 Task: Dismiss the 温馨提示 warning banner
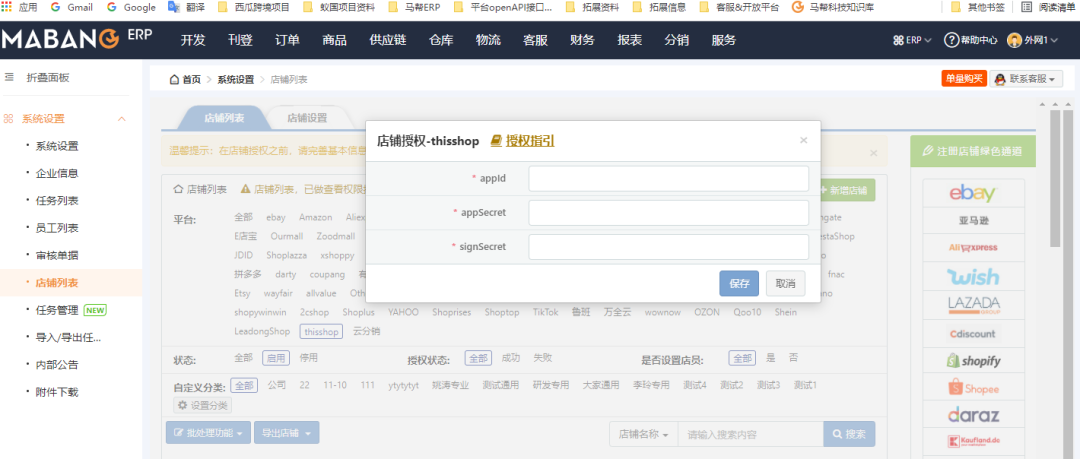[x=873, y=152]
